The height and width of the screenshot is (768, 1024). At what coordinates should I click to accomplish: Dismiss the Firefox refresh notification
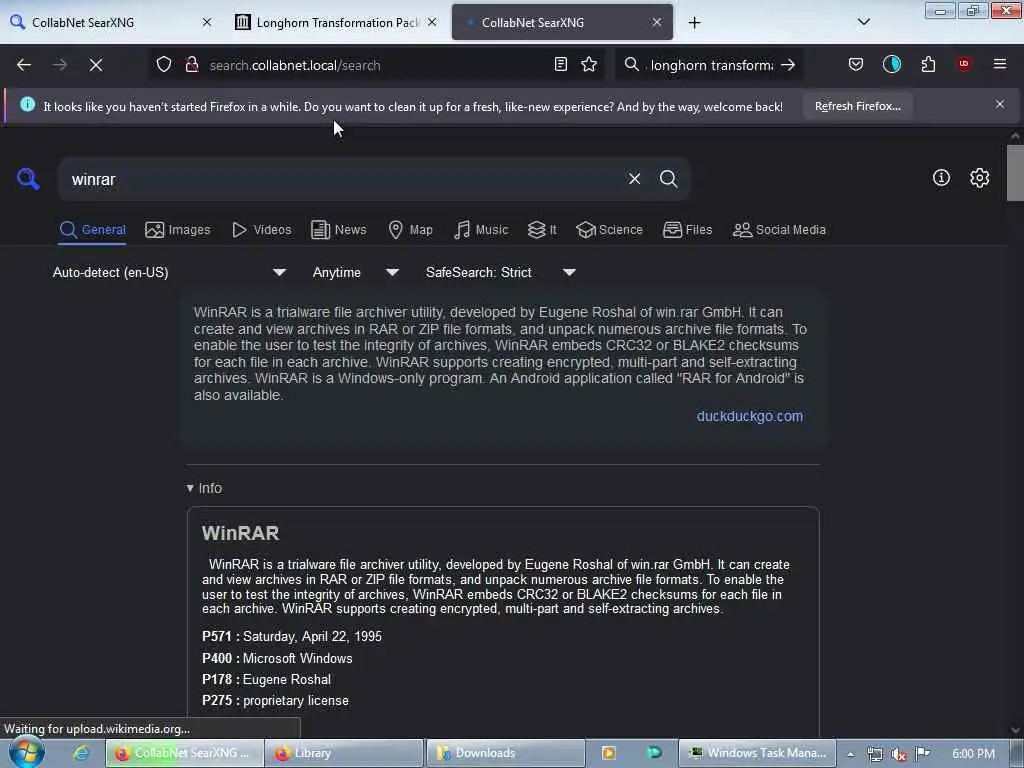pos(1000,104)
